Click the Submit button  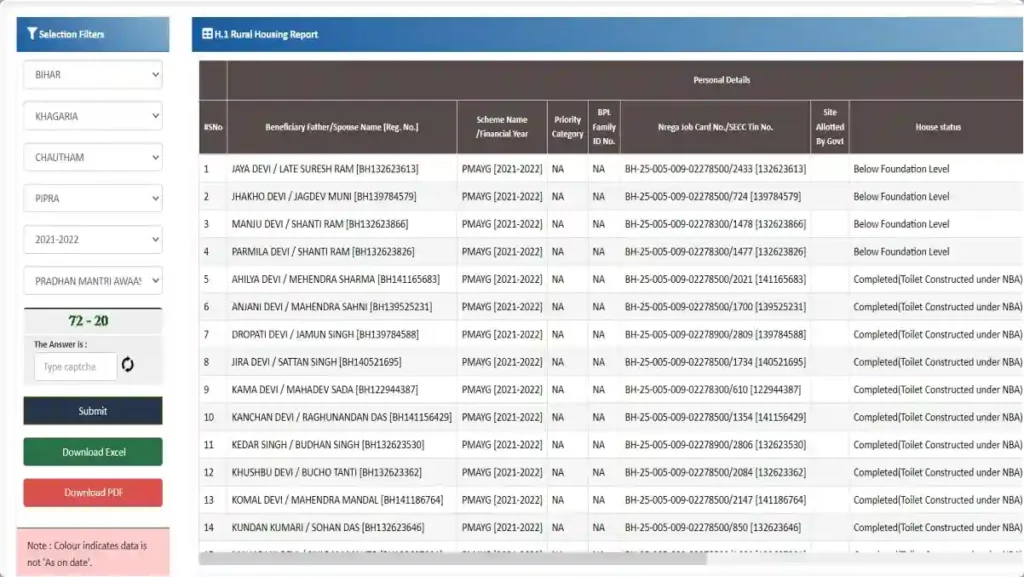93,411
